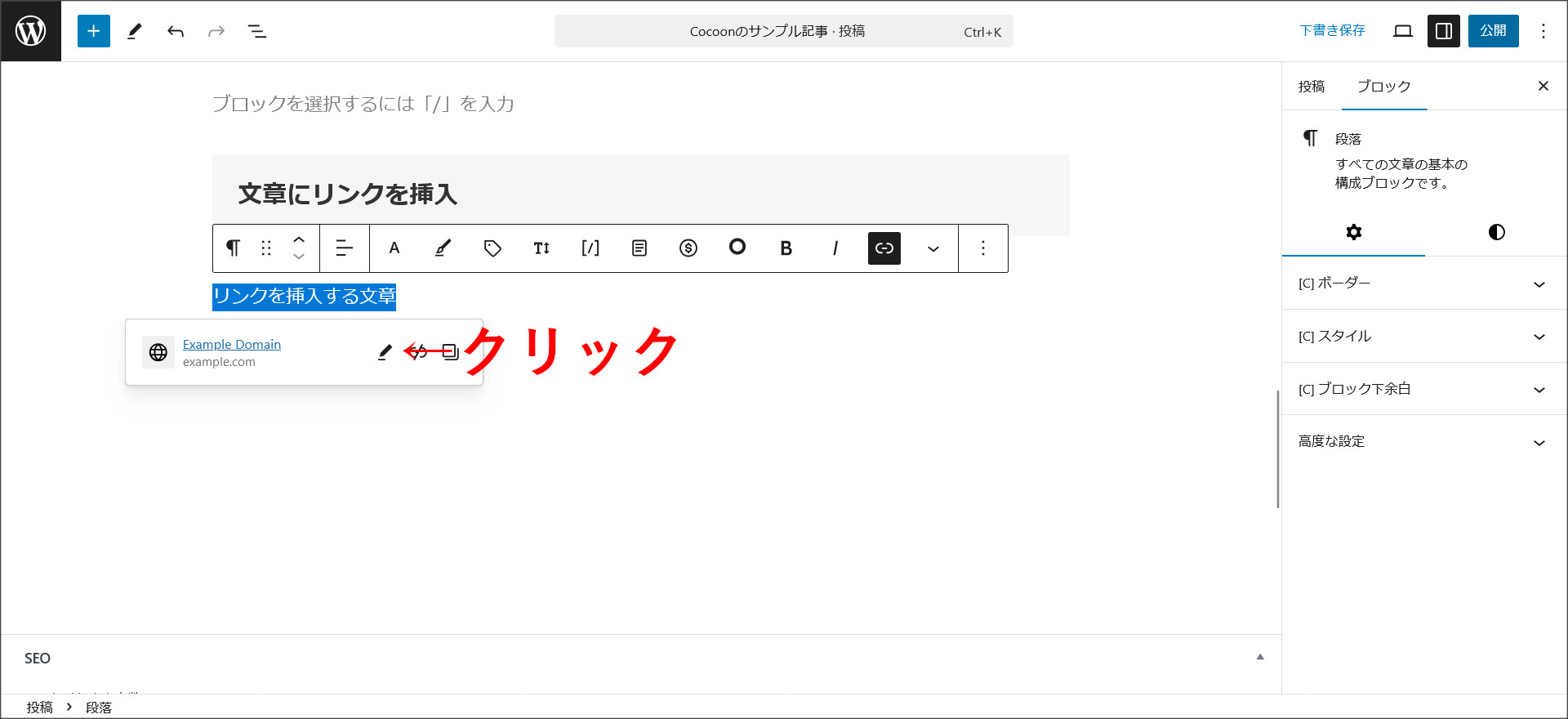Open the command palette title bar
1568x719 pixels.
pos(784,31)
